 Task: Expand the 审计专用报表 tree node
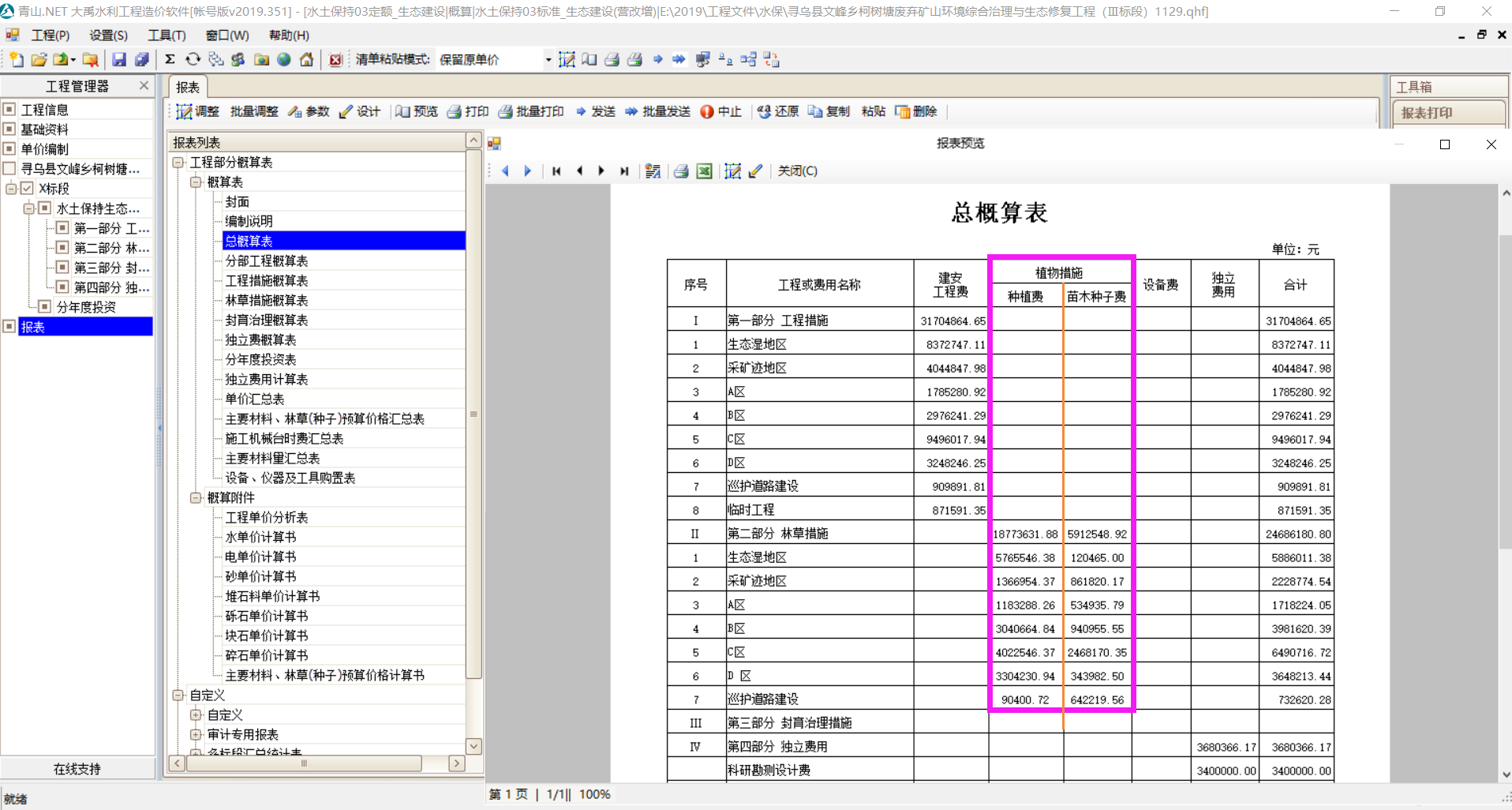(196, 735)
